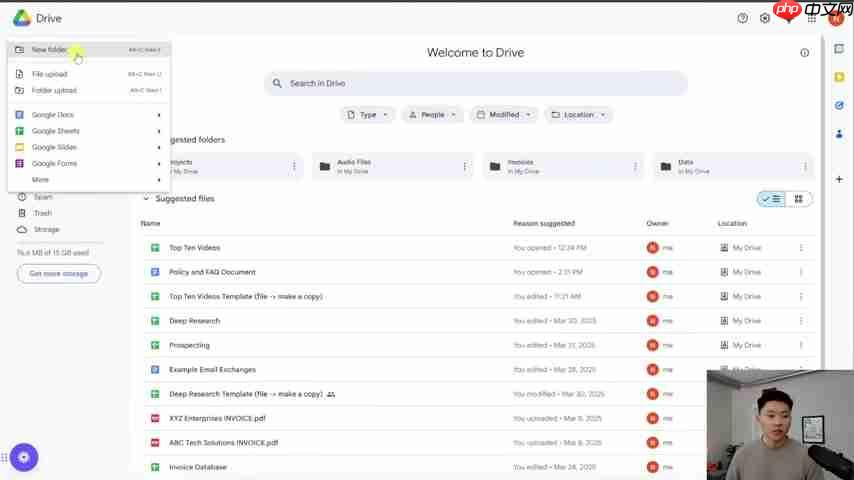Click the Audio Files folder icon

pos(325,166)
